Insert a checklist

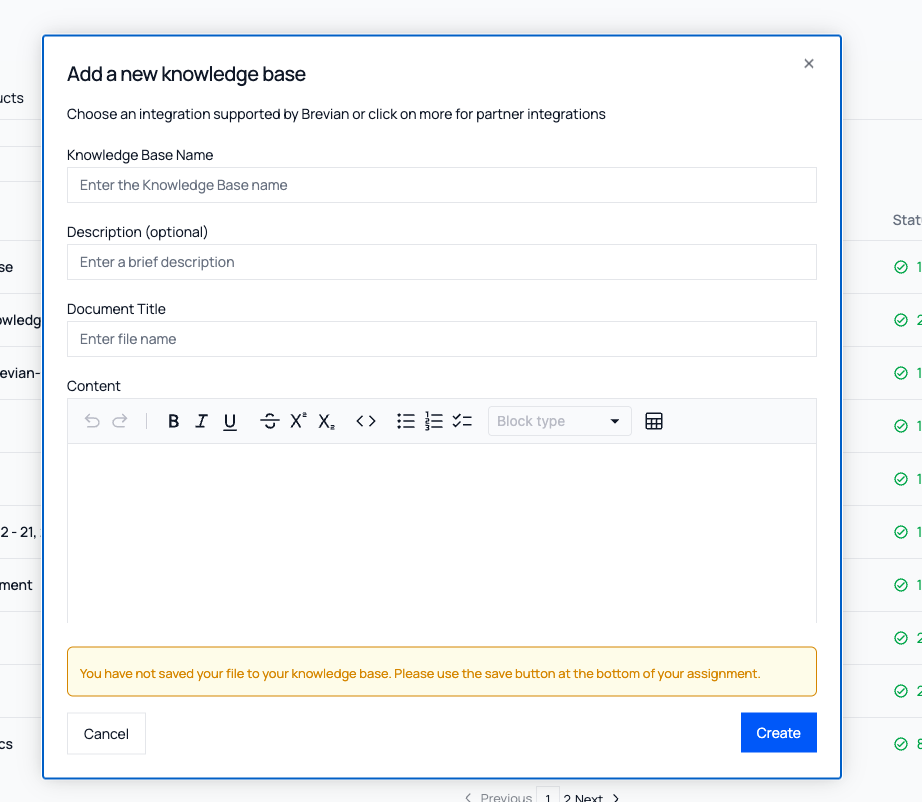pyautogui.click(x=462, y=421)
